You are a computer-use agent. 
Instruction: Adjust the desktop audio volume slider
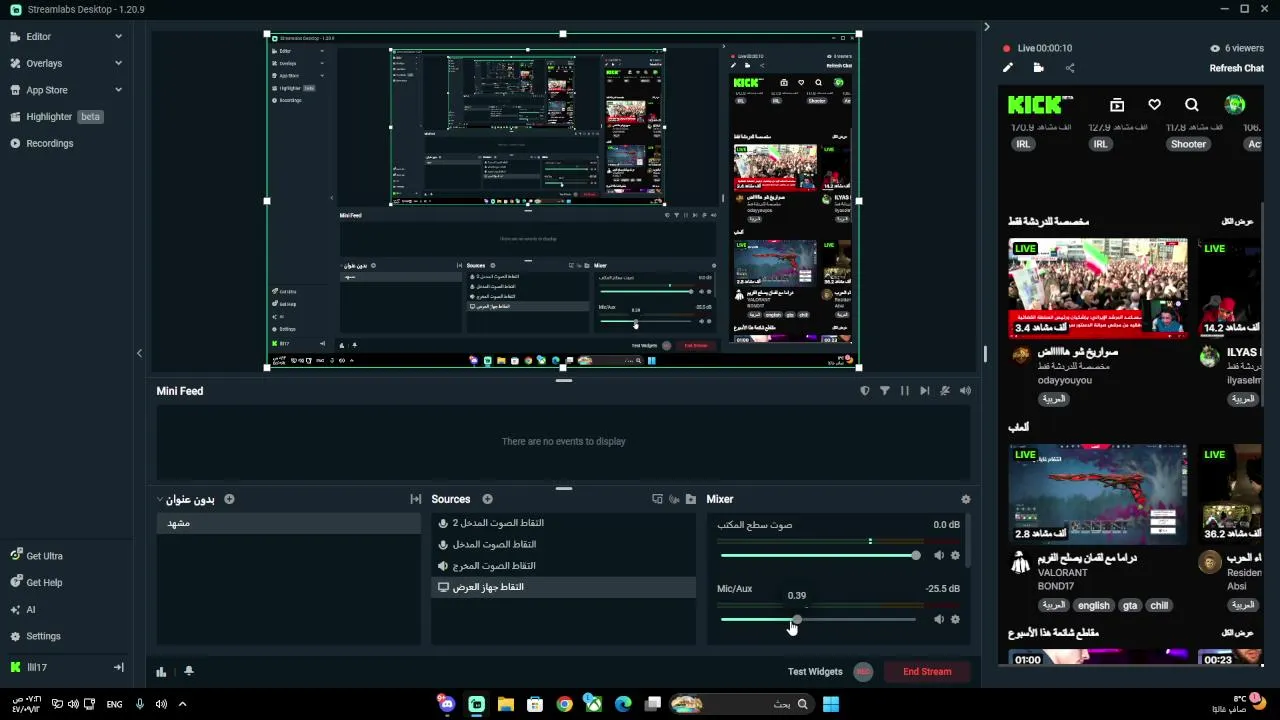(x=818, y=555)
